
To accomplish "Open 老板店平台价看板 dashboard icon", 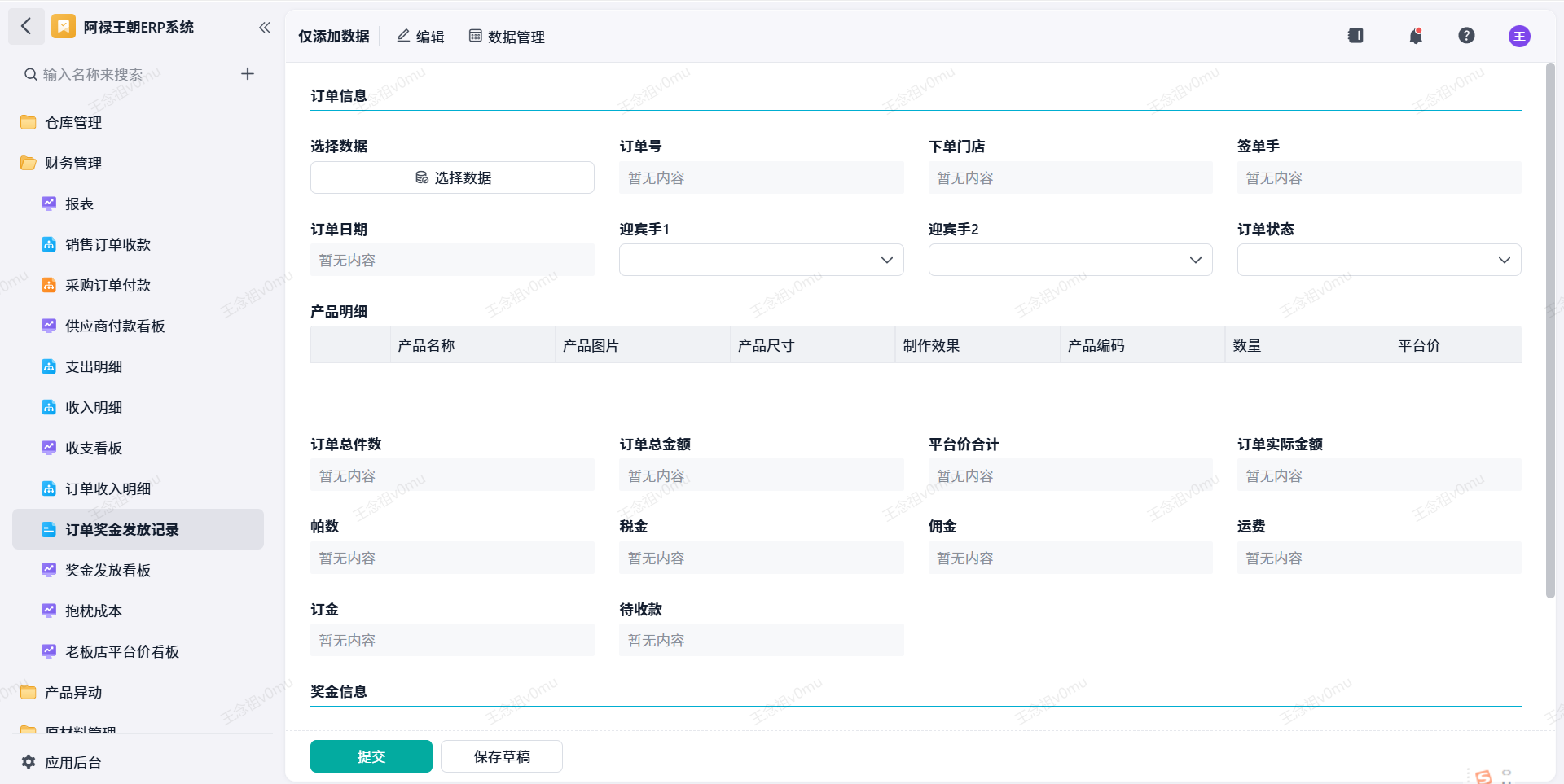I will (x=49, y=651).
